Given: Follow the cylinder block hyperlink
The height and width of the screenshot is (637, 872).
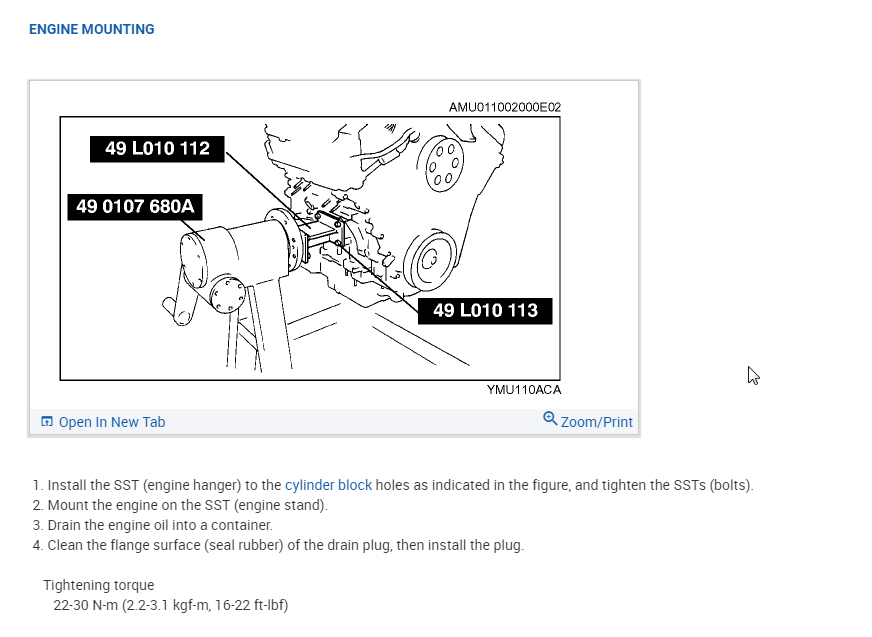Looking at the screenshot, I should [x=328, y=485].
